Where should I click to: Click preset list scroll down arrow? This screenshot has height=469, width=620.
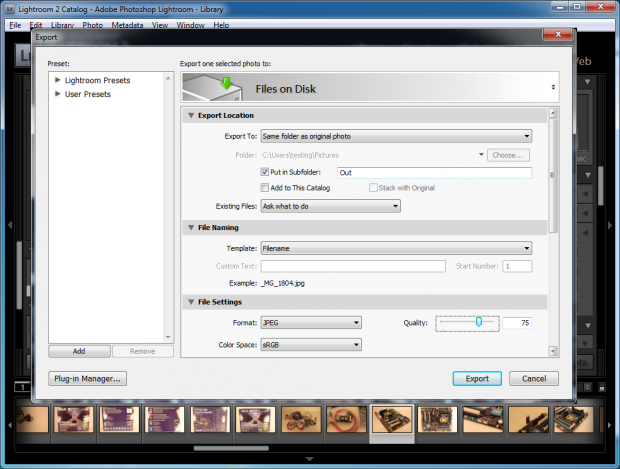168,337
